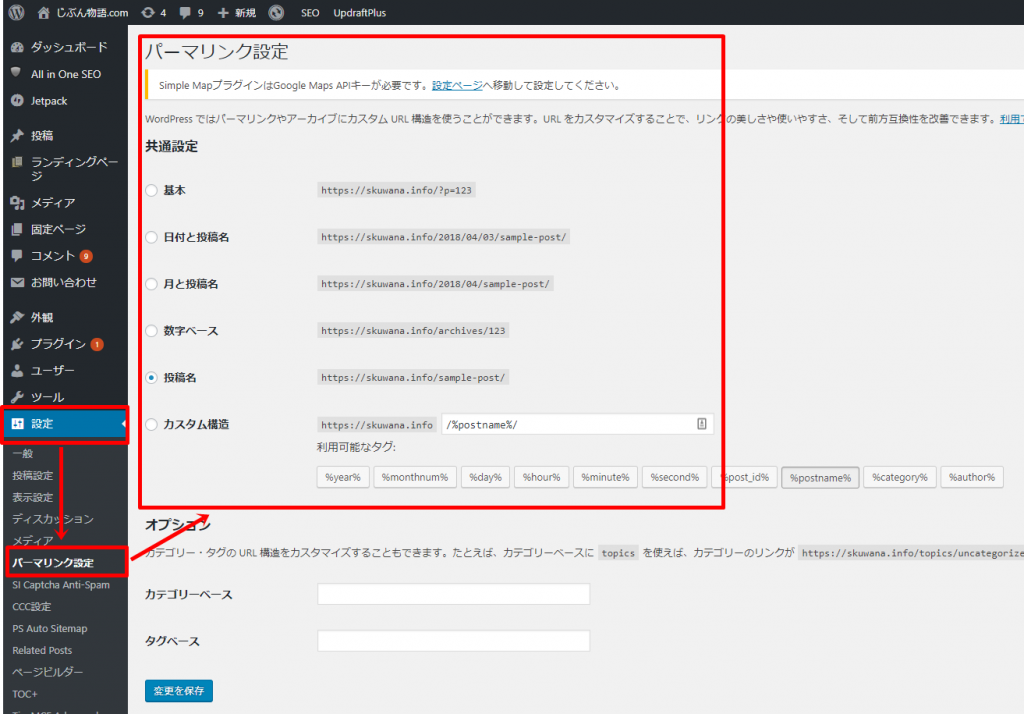Follow the 設定ページ link in notice
This screenshot has width=1024, height=714.
point(457,85)
